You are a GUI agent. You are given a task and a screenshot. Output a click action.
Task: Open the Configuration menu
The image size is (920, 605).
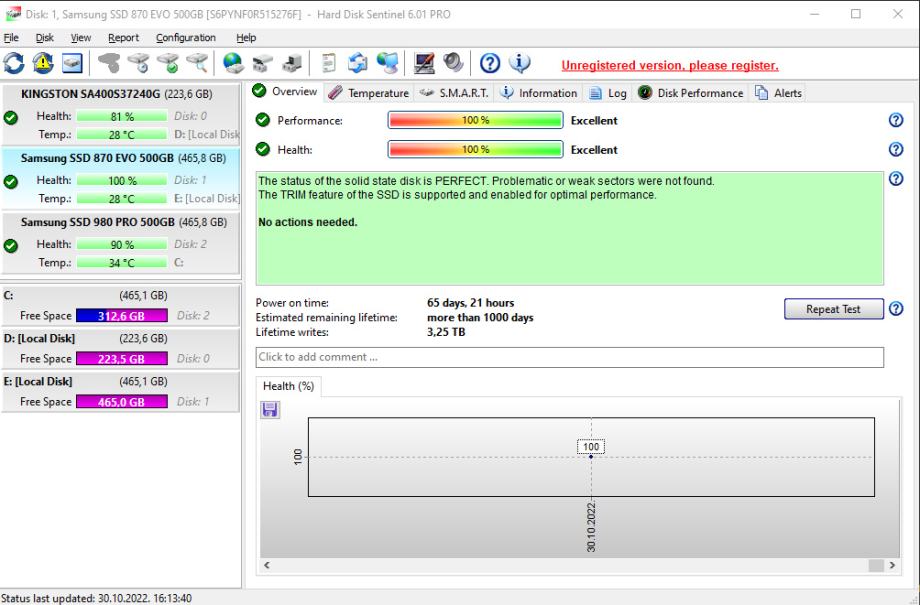click(x=186, y=38)
